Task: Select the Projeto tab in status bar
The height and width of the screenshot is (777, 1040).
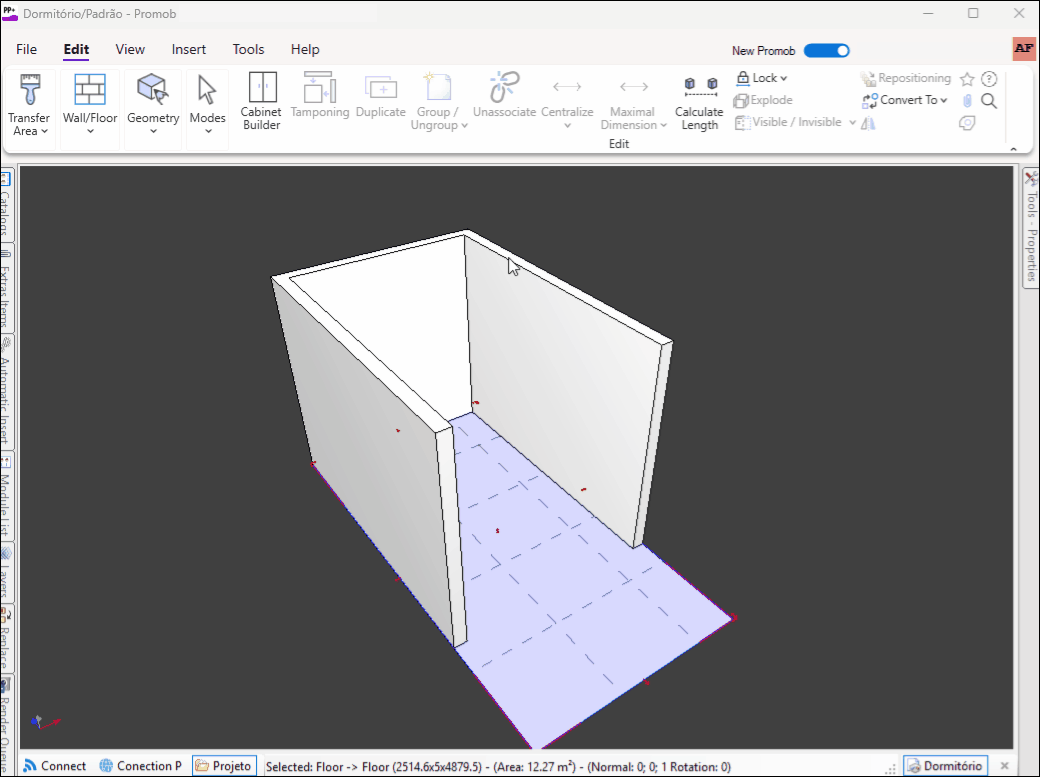Action: (x=224, y=766)
